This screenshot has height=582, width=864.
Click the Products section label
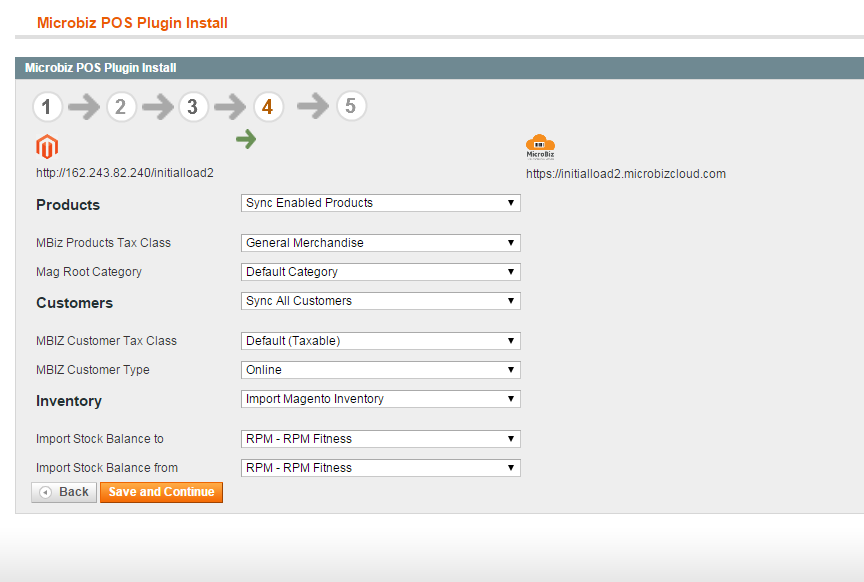point(68,205)
